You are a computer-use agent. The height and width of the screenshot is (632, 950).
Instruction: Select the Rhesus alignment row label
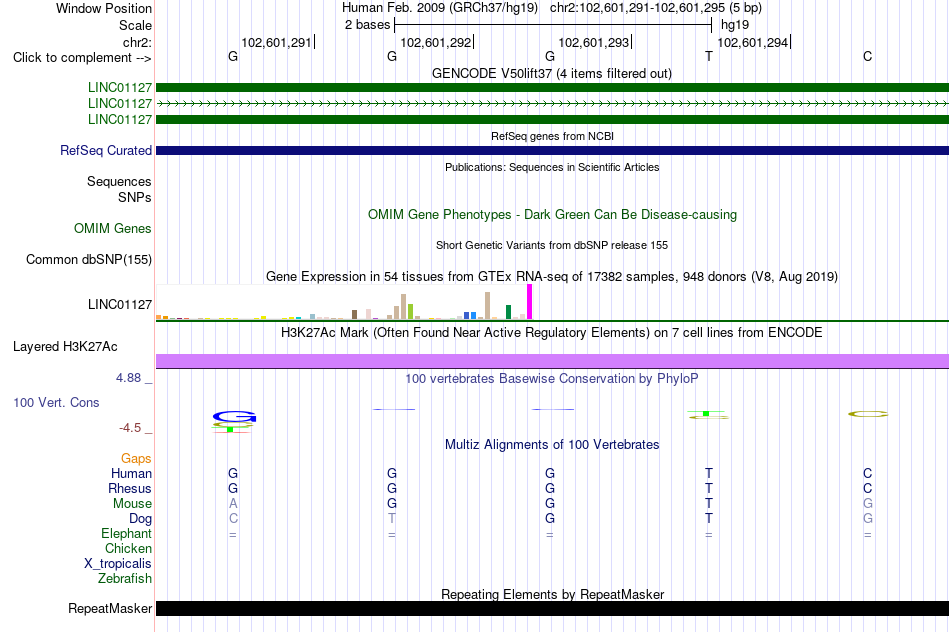pos(130,489)
